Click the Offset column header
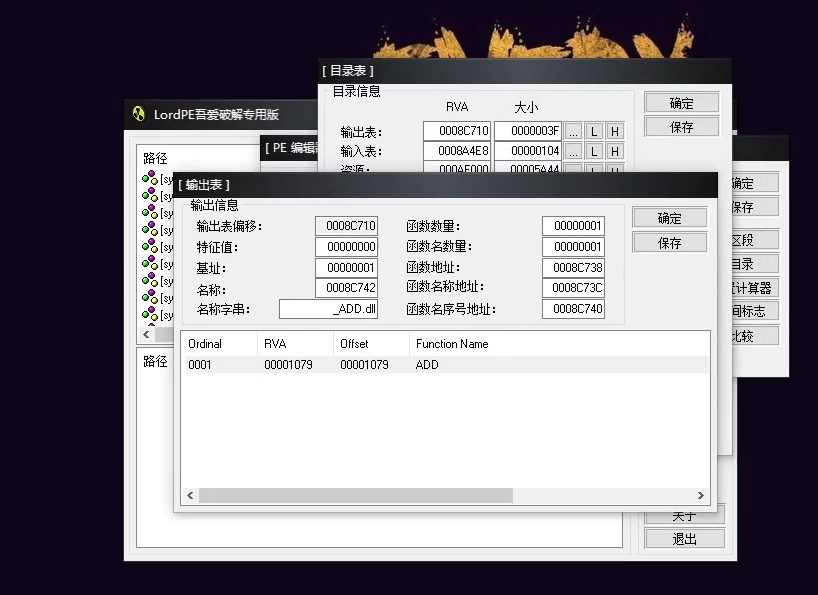Image resolution: width=818 pixels, height=595 pixels. click(371, 344)
